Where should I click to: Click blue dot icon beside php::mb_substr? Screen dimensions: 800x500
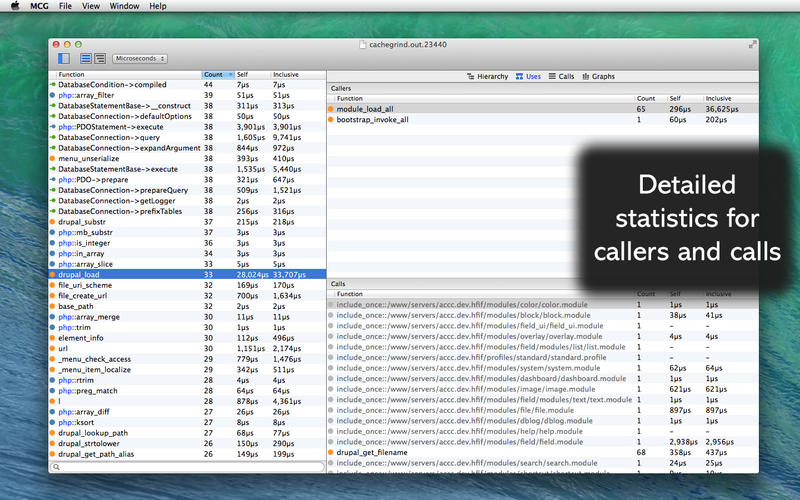(52, 232)
